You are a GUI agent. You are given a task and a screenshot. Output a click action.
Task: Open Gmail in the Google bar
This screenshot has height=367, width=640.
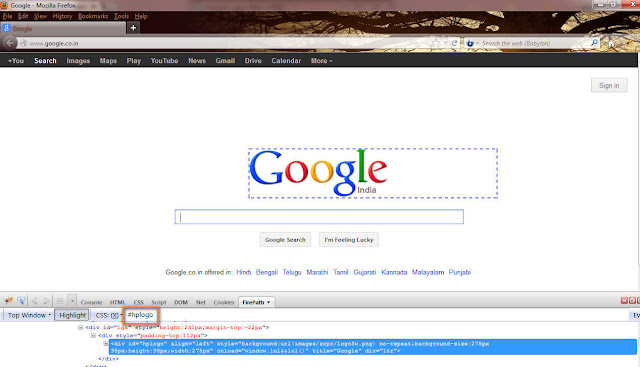pyautogui.click(x=225, y=61)
